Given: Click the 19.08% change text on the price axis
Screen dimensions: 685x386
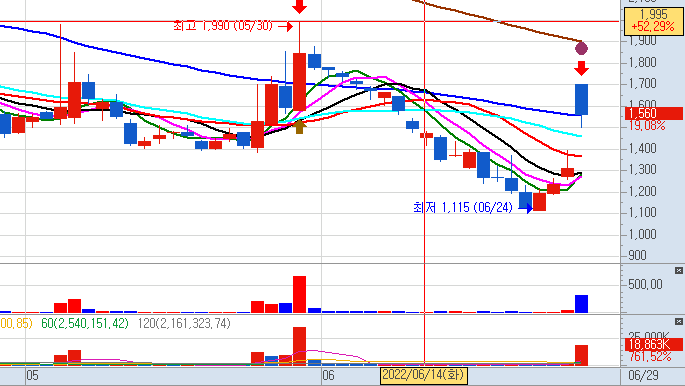Looking at the screenshot, I should click(x=647, y=126).
